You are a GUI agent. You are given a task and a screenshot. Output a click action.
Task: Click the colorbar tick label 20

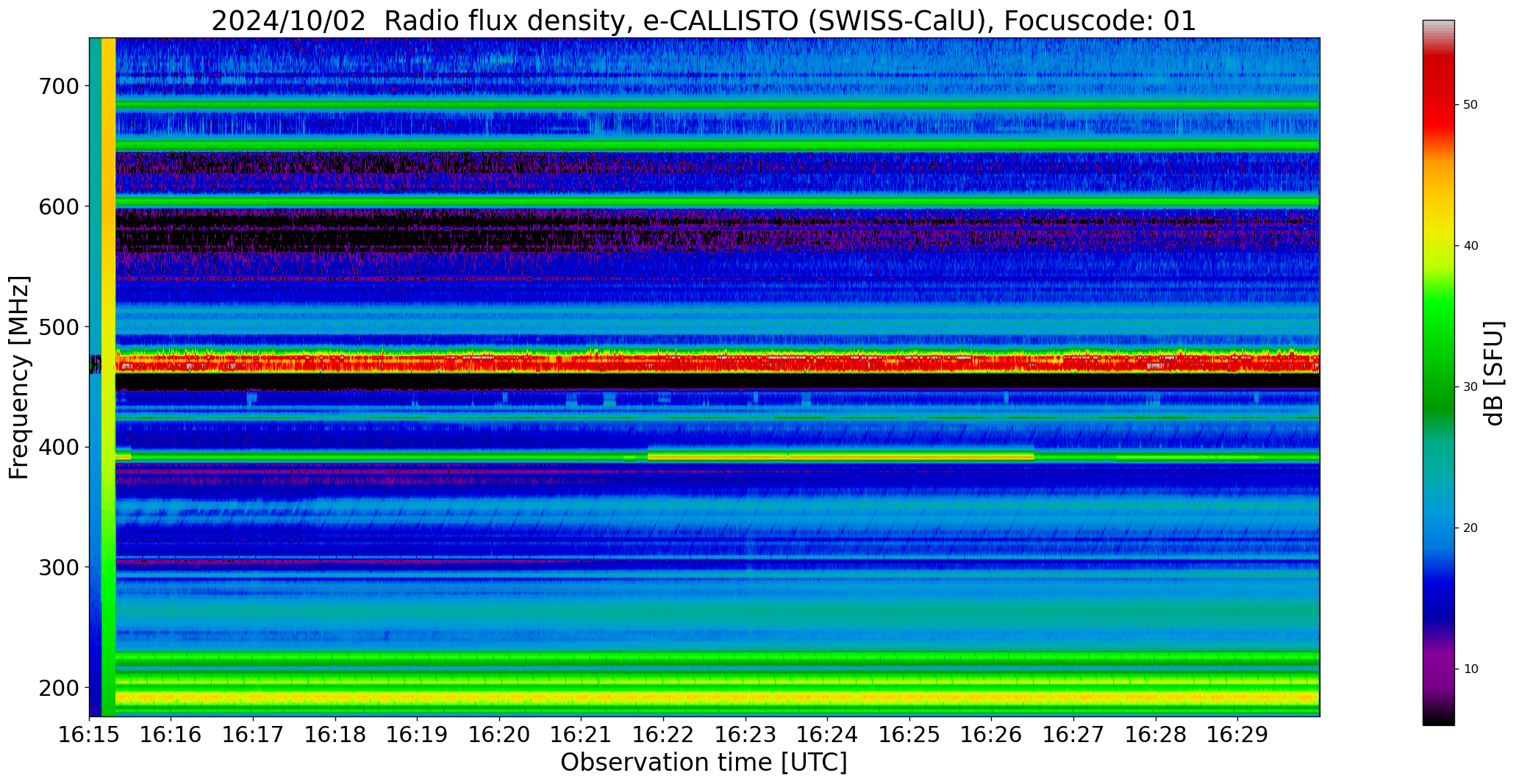pos(1470,528)
